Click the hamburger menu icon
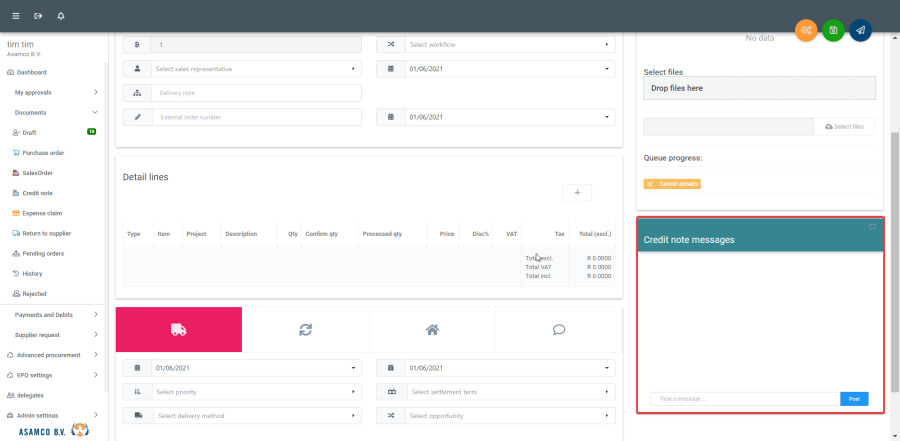This screenshot has width=900, height=441. click(x=15, y=16)
